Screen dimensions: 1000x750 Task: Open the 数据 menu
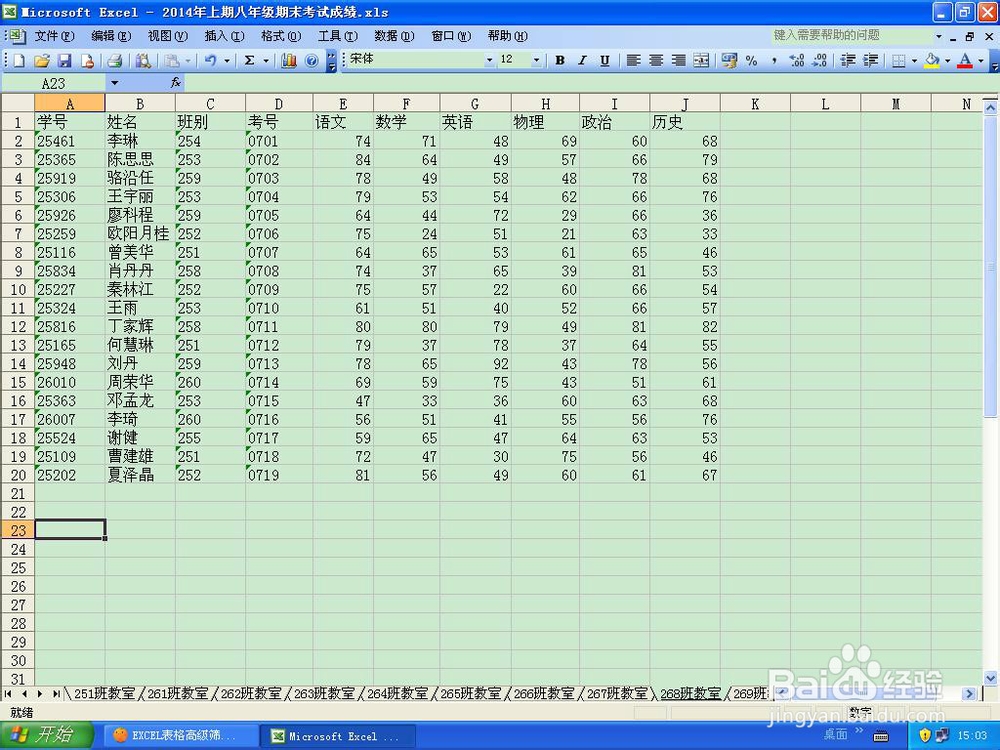tap(393, 36)
